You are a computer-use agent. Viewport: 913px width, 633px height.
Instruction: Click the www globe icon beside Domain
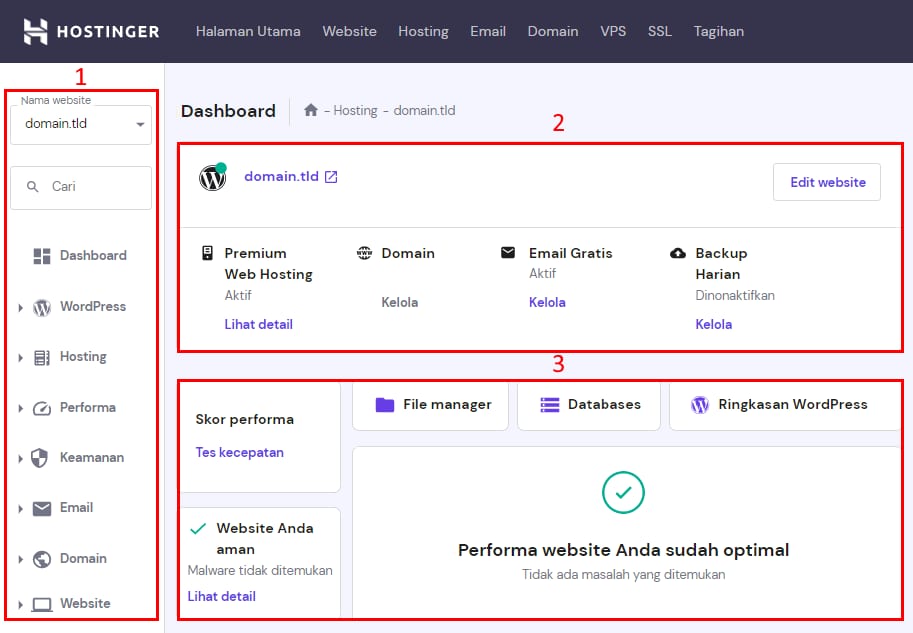[365, 253]
